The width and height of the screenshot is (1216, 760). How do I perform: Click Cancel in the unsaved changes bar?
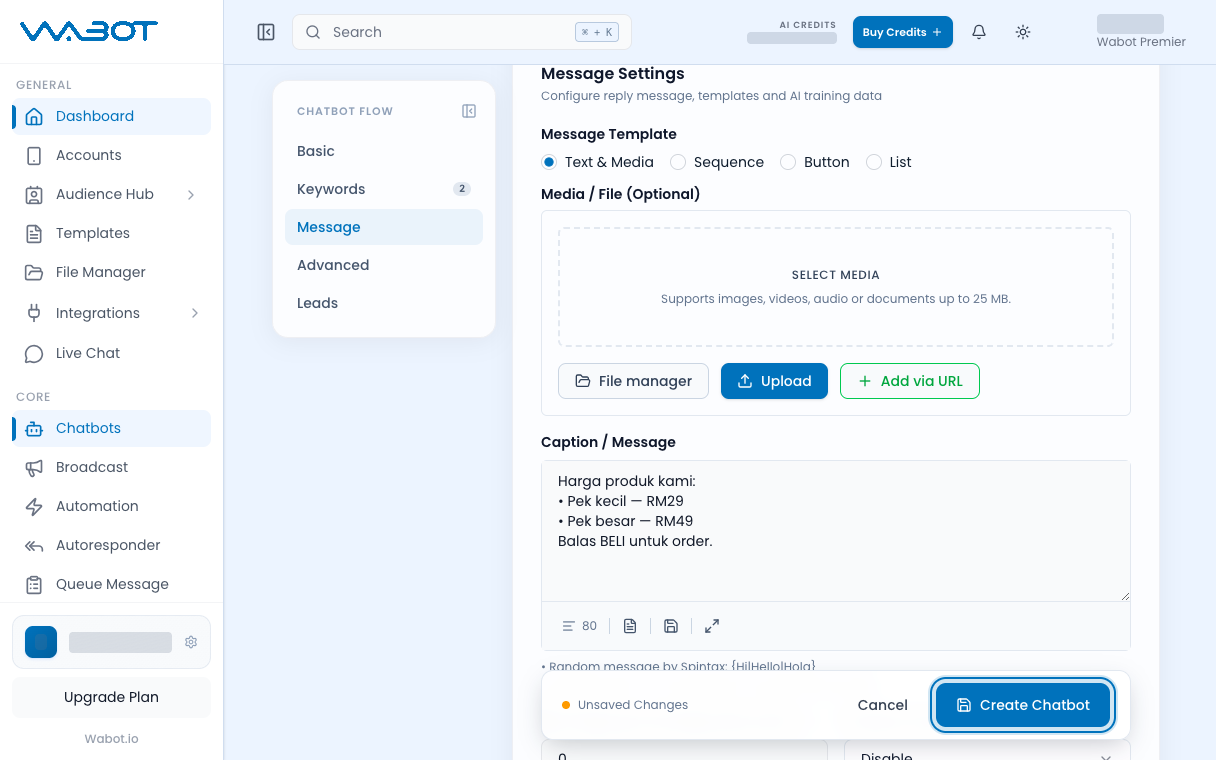point(883,705)
